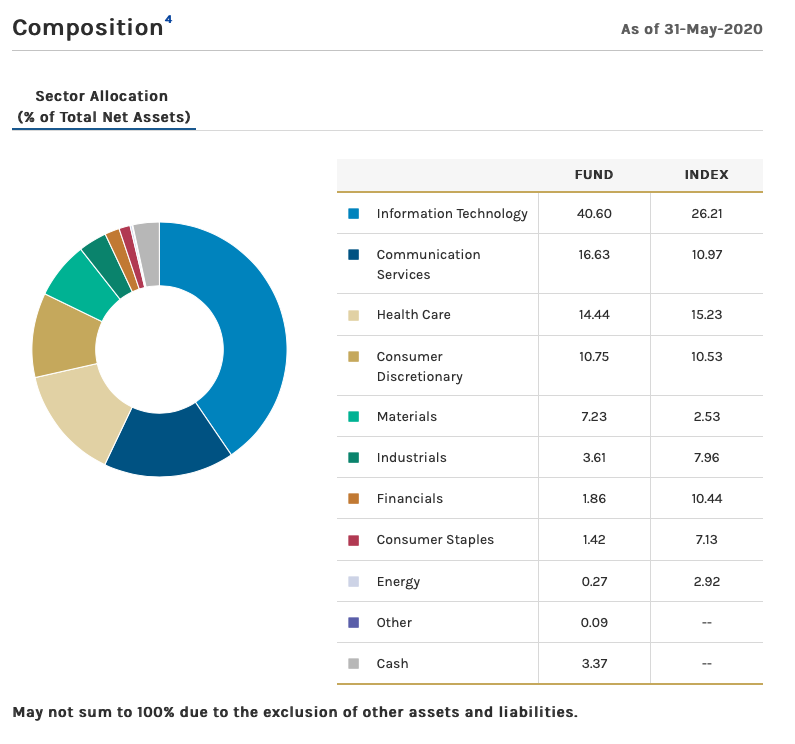Screen dimensions: 795x744
Task: Click the Financials legend color square
Action: point(353,499)
